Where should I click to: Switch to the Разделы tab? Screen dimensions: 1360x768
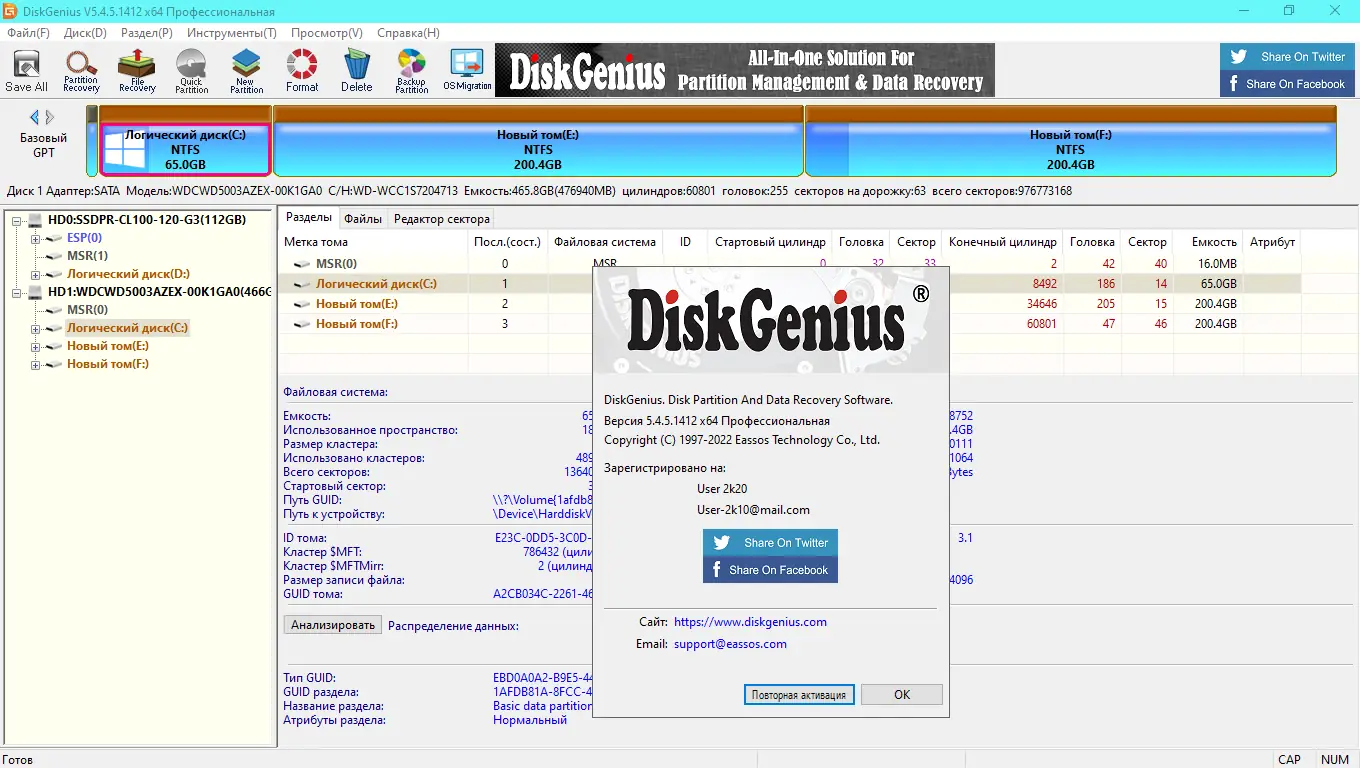coord(309,217)
